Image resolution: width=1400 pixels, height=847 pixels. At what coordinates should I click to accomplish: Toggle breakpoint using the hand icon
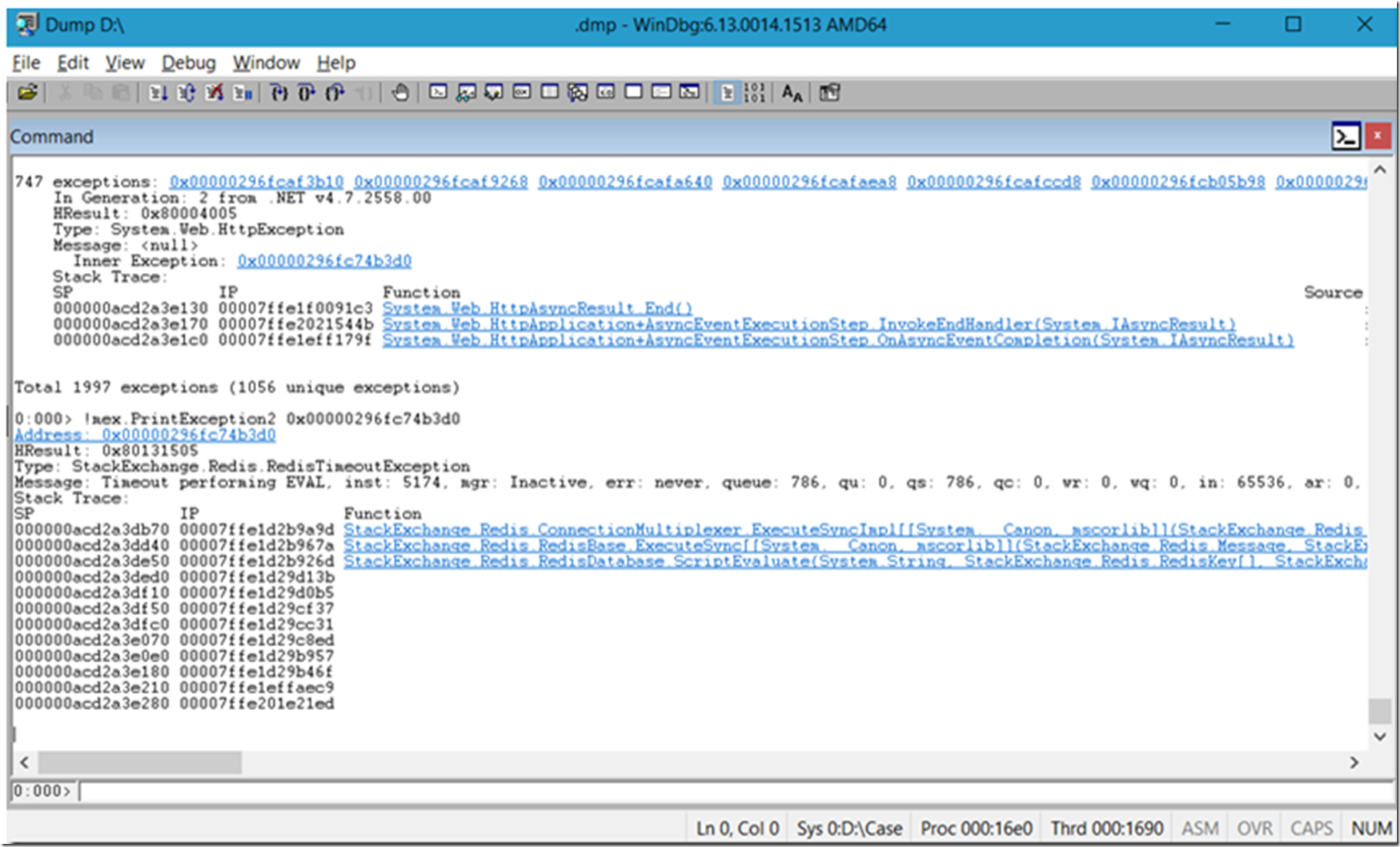pyautogui.click(x=399, y=93)
